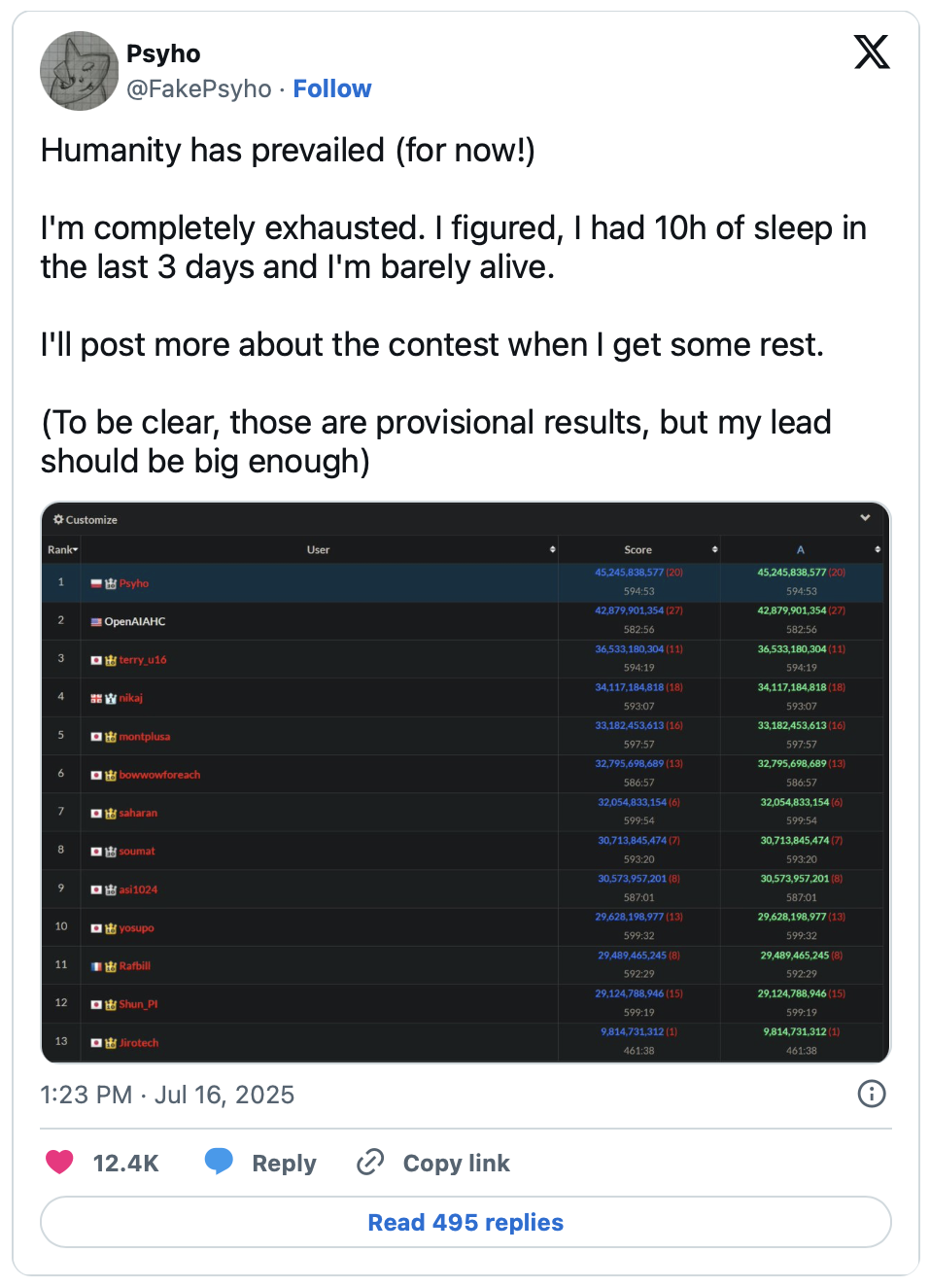Click the reply speech bubble icon
Screen dimensions: 930x1288
point(219,1162)
